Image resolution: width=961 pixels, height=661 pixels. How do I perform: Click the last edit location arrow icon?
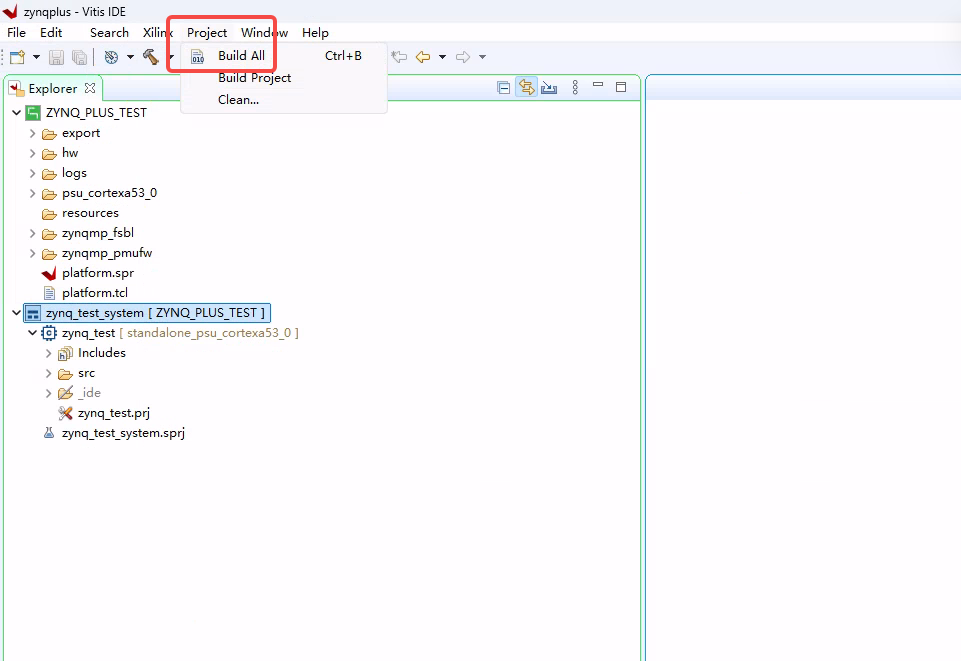click(399, 57)
